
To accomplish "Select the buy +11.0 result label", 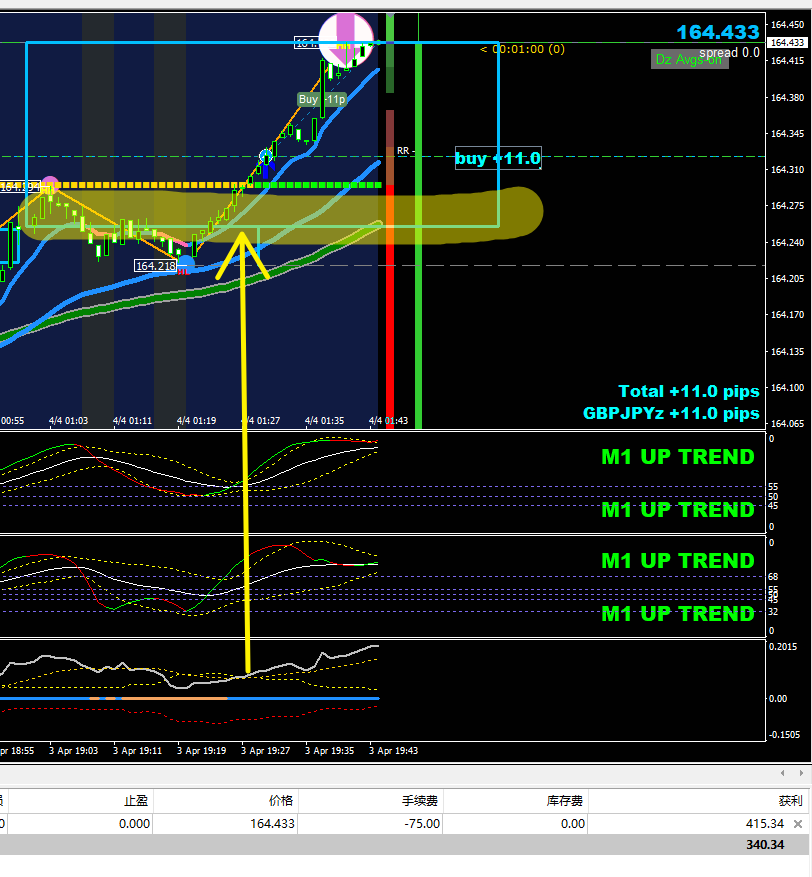I will click(x=498, y=158).
